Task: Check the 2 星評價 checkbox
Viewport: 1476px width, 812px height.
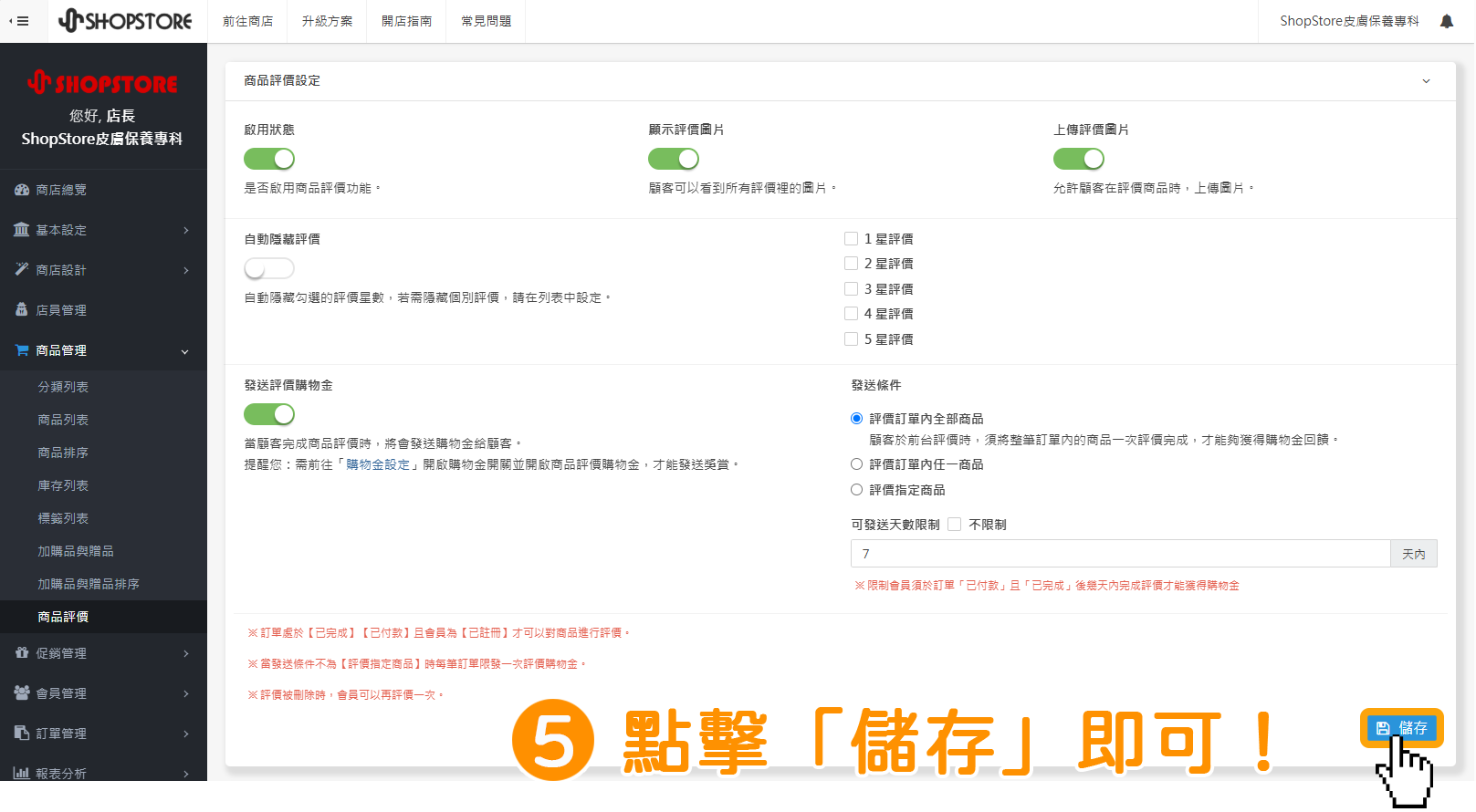Action: 851,264
